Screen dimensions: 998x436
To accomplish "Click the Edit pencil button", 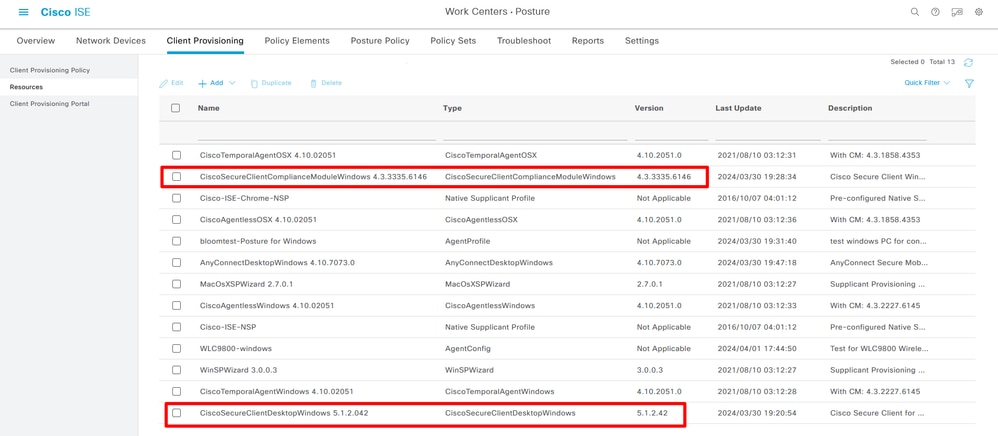I will click(x=172, y=83).
